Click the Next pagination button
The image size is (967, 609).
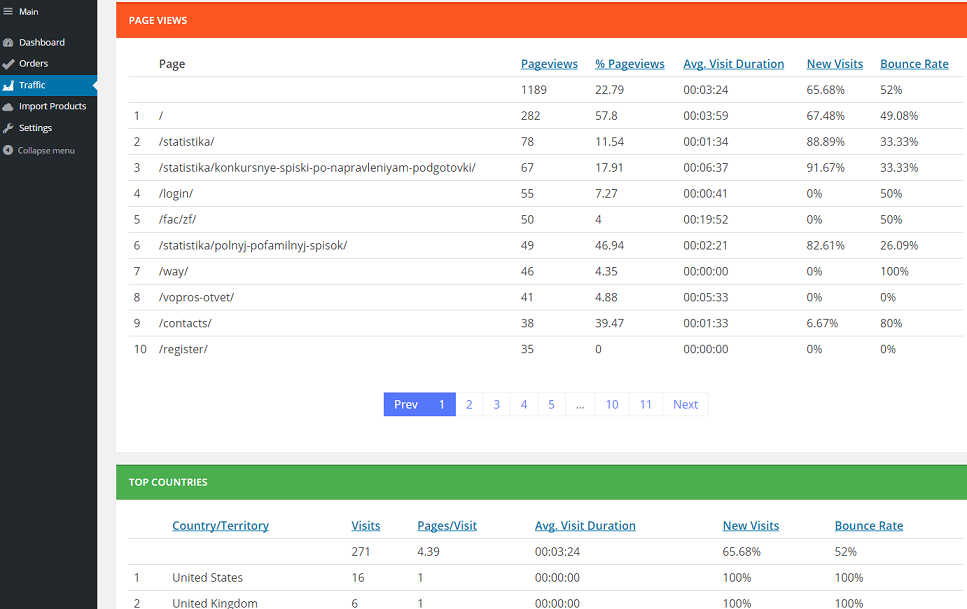click(x=685, y=405)
